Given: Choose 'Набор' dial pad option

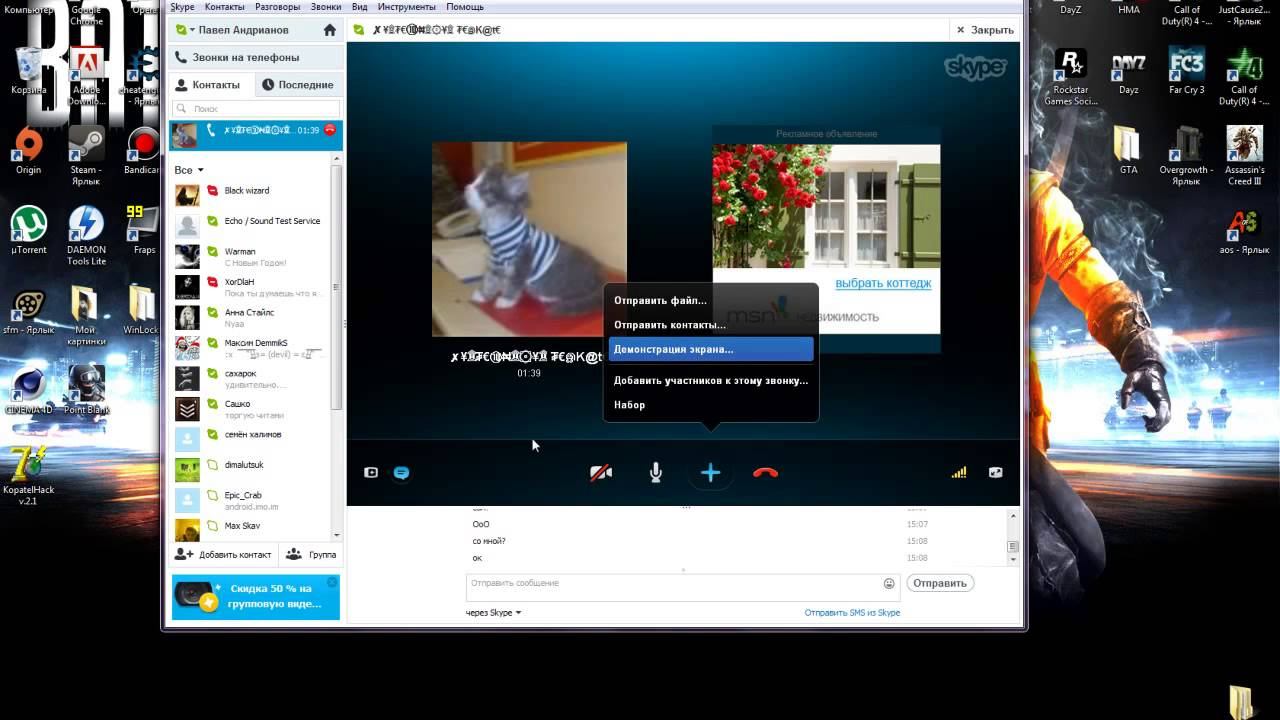Looking at the screenshot, I should (711, 405).
